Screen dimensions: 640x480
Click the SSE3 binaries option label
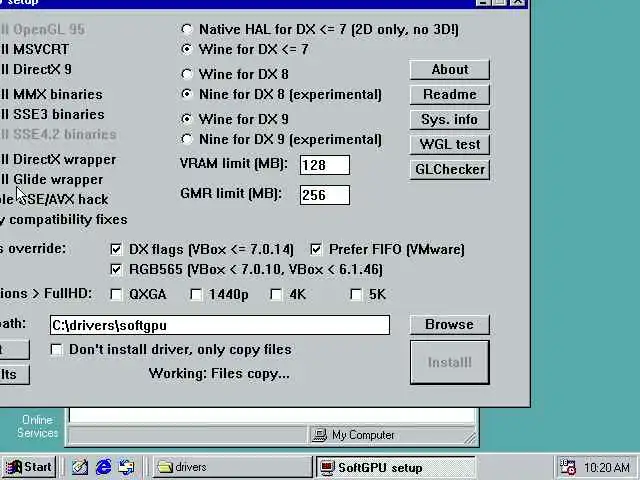click(59, 114)
